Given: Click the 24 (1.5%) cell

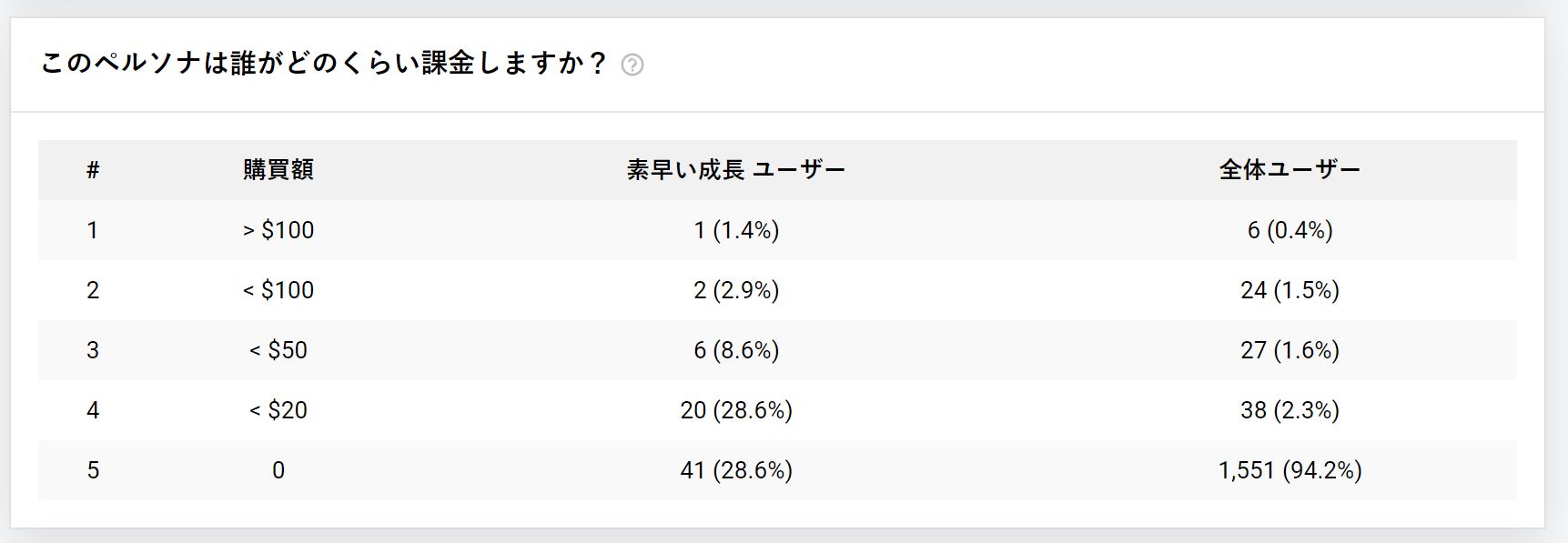Looking at the screenshot, I should [1290, 290].
